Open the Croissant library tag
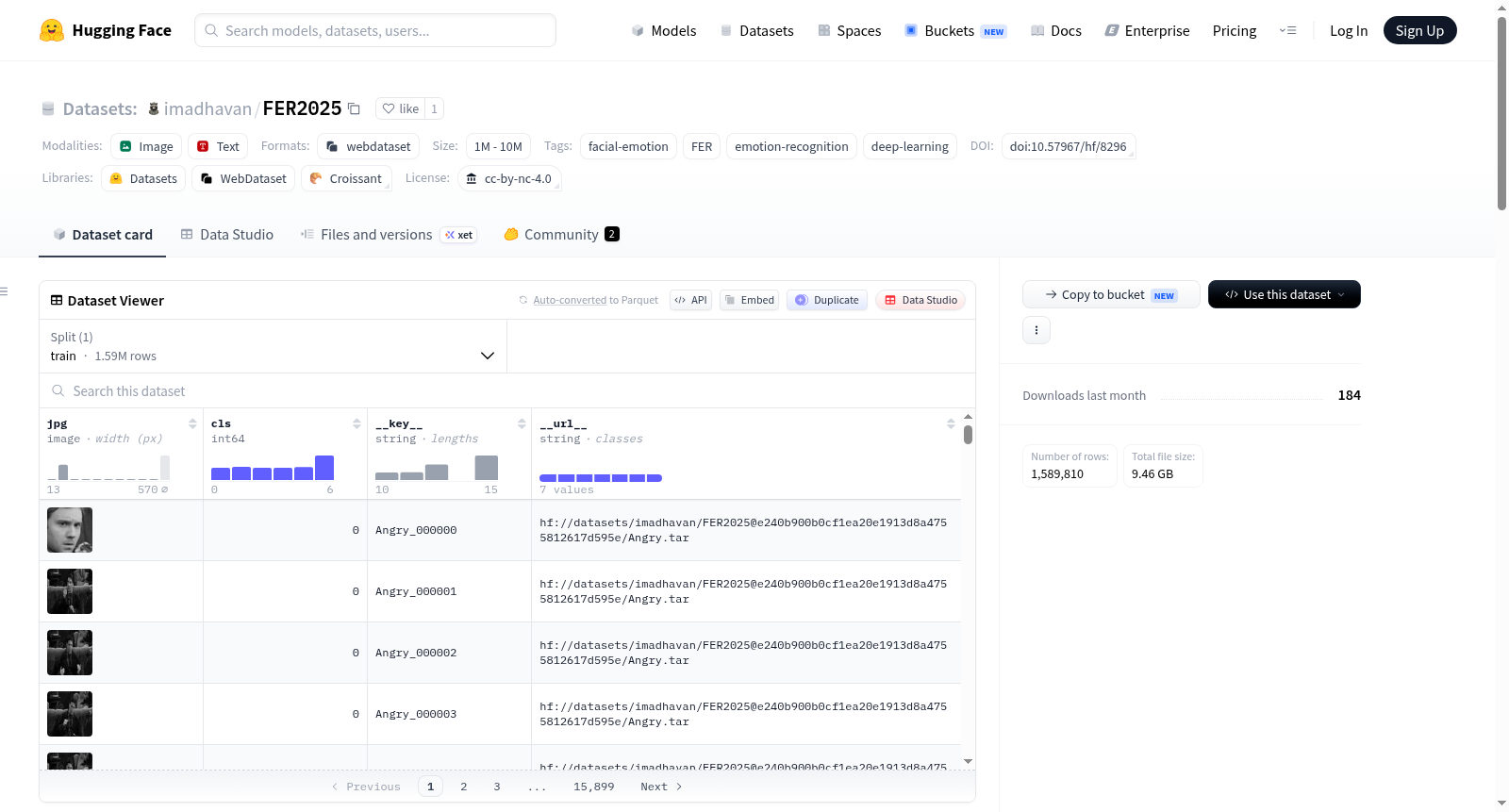Image resolution: width=1509 pixels, height=812 pixels. [x=346, y=178]
